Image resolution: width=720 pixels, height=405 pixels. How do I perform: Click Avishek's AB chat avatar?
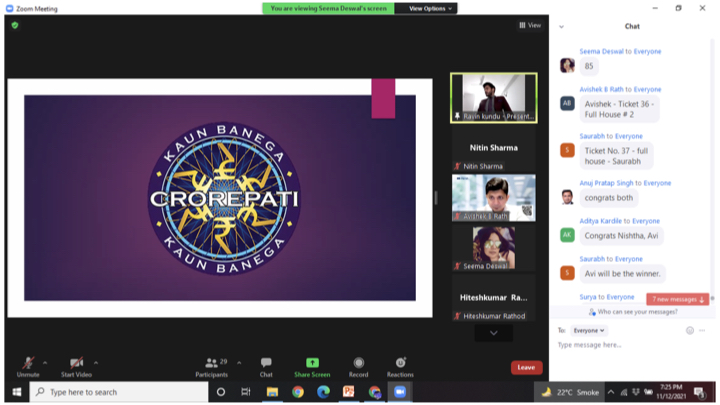(567, 103)
